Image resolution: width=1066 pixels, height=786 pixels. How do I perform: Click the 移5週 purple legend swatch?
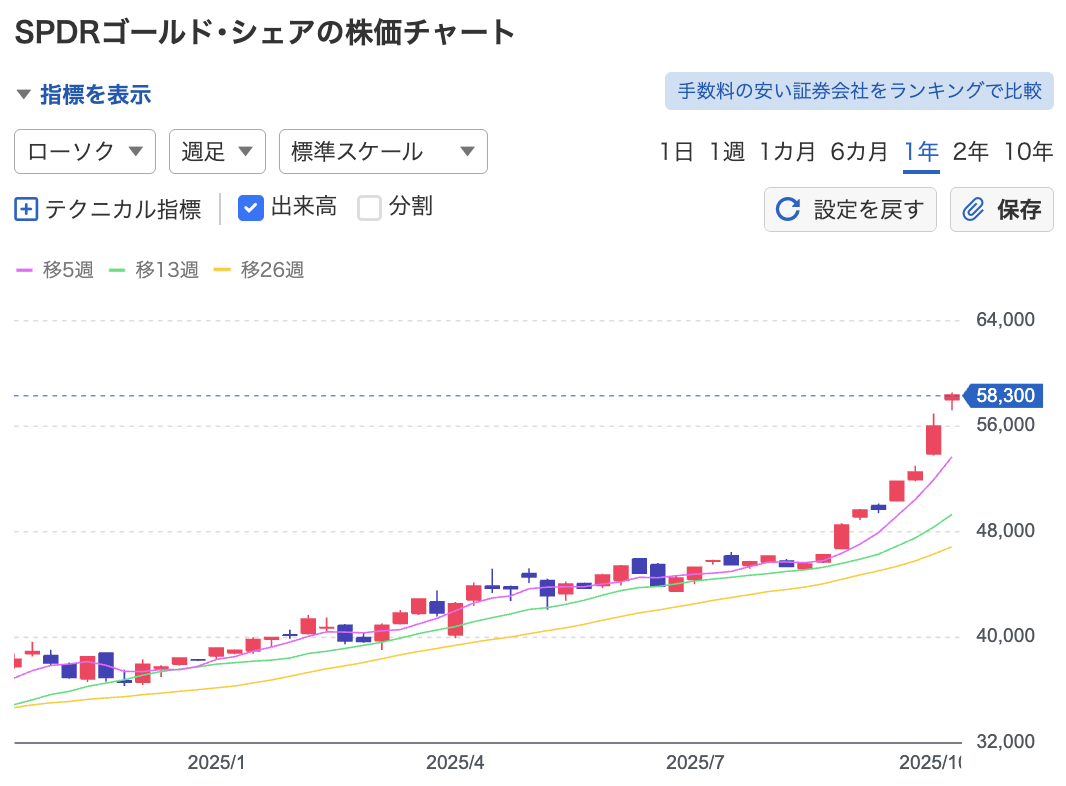click(25, 270)
